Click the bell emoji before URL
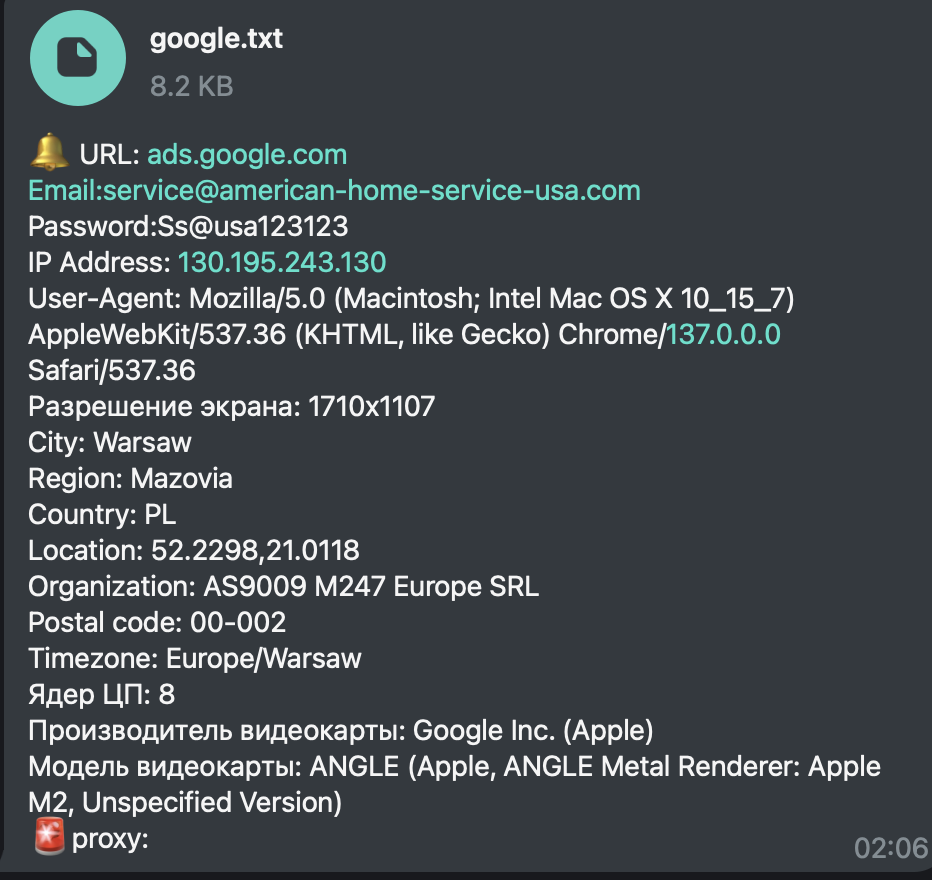Image resolution: width=932 pixels, height=880 pixels. tap(49, 155)
